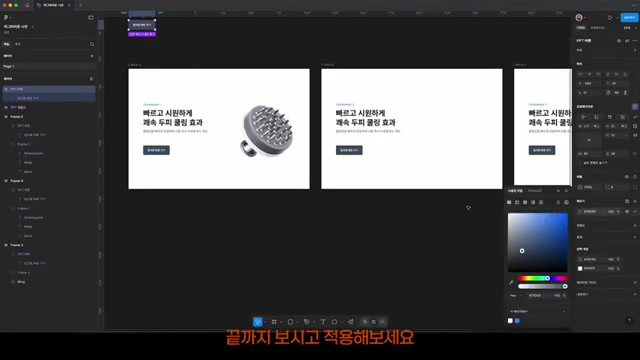This screenshot has width=640, height=360.
Task: Toggle the left sidebar collapse icon
Action: 91,18
